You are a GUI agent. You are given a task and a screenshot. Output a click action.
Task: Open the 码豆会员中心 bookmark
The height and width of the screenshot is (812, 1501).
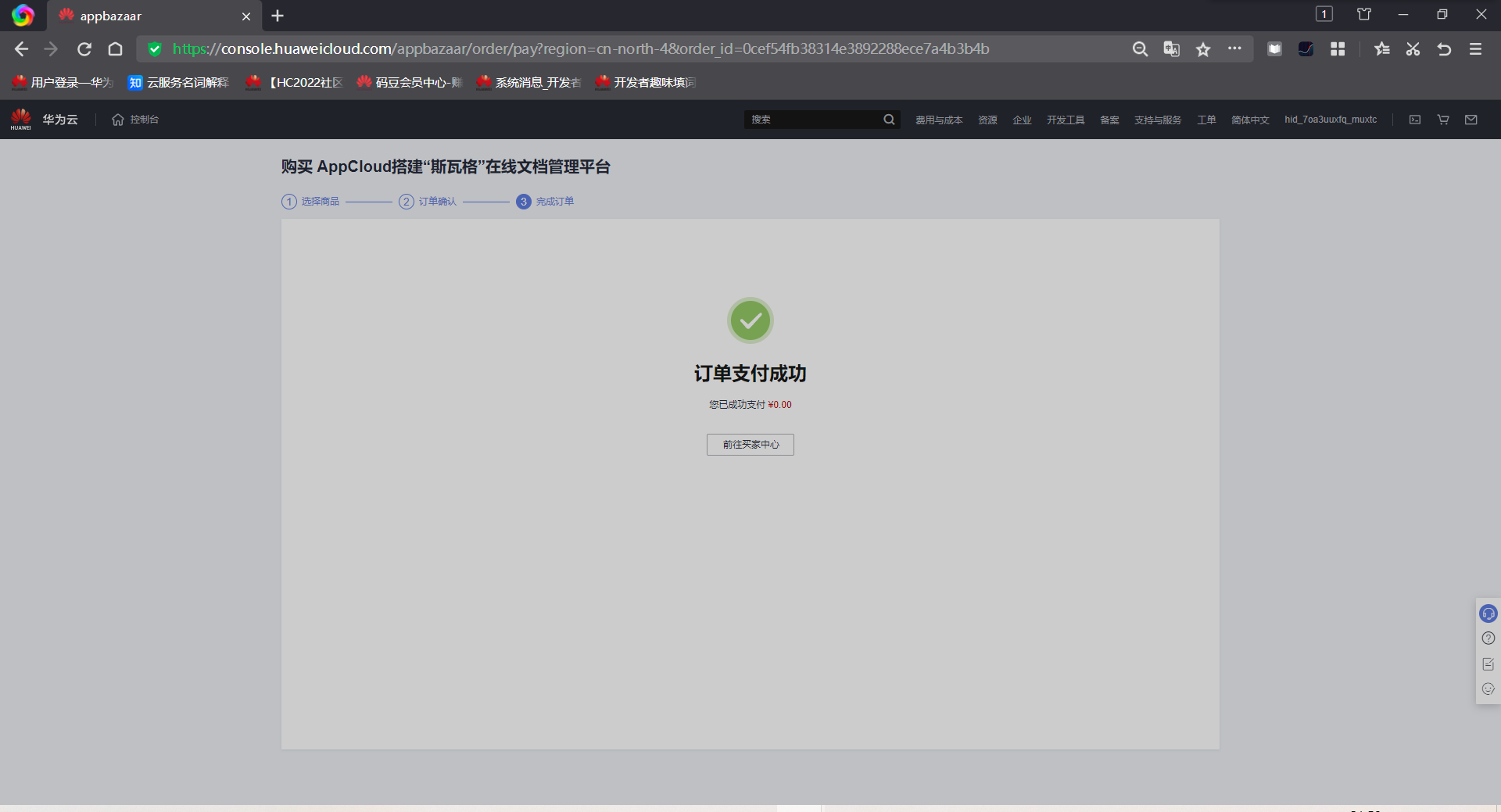coord(410,82)
